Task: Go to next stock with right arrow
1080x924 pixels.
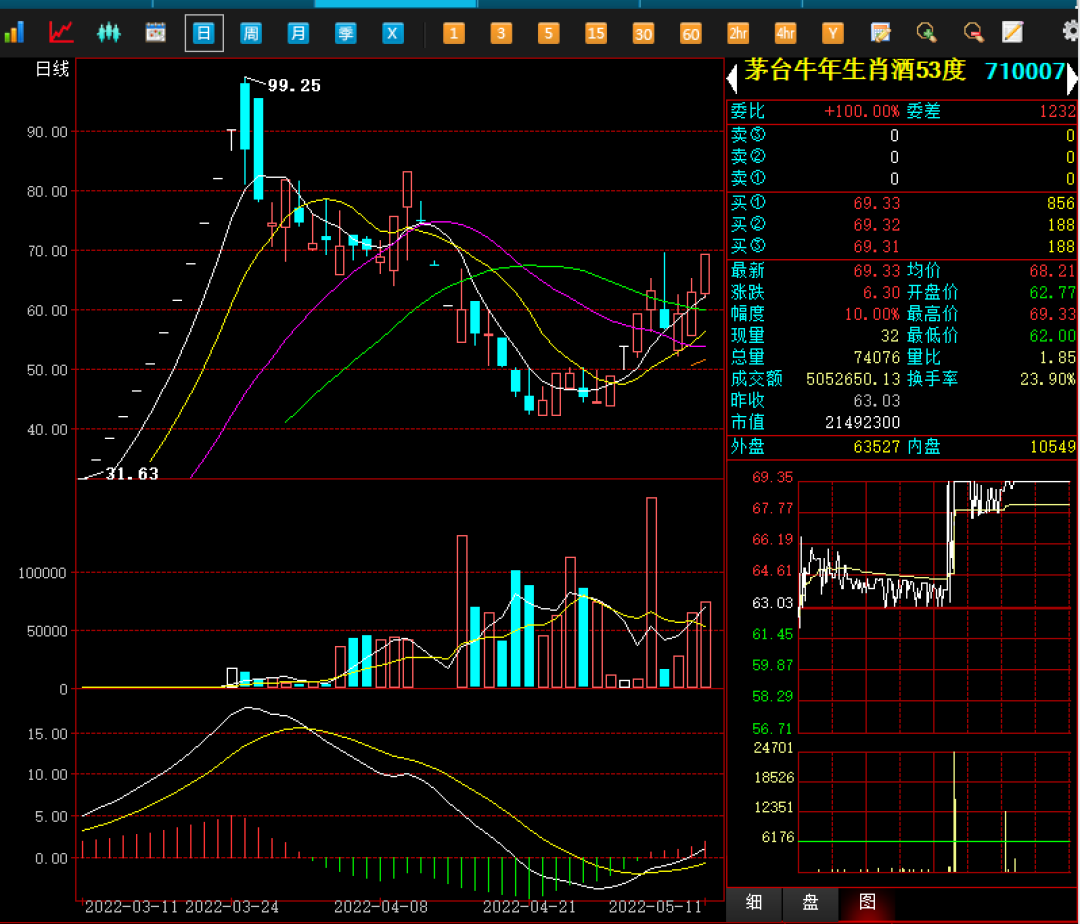Action: click(1072, 77)
